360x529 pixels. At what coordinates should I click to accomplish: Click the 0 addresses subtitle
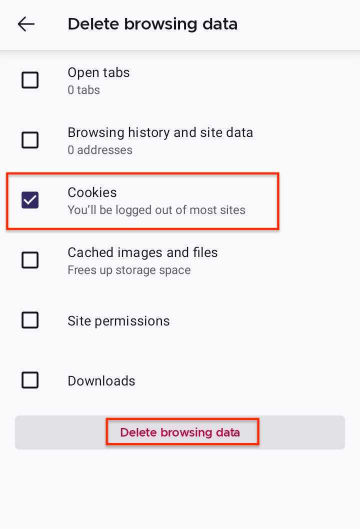100,150
